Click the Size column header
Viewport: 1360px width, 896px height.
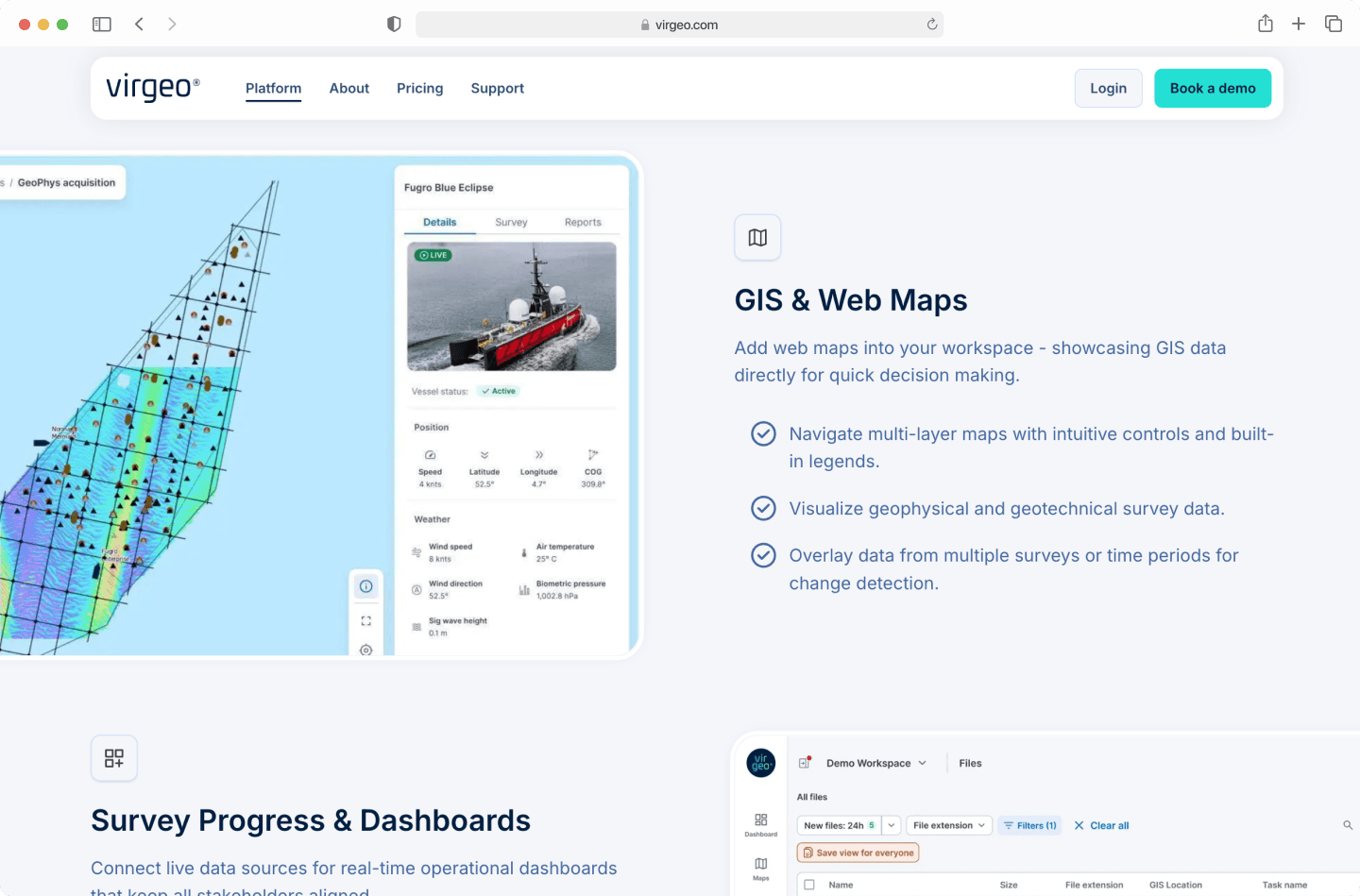coord(1009,885)
